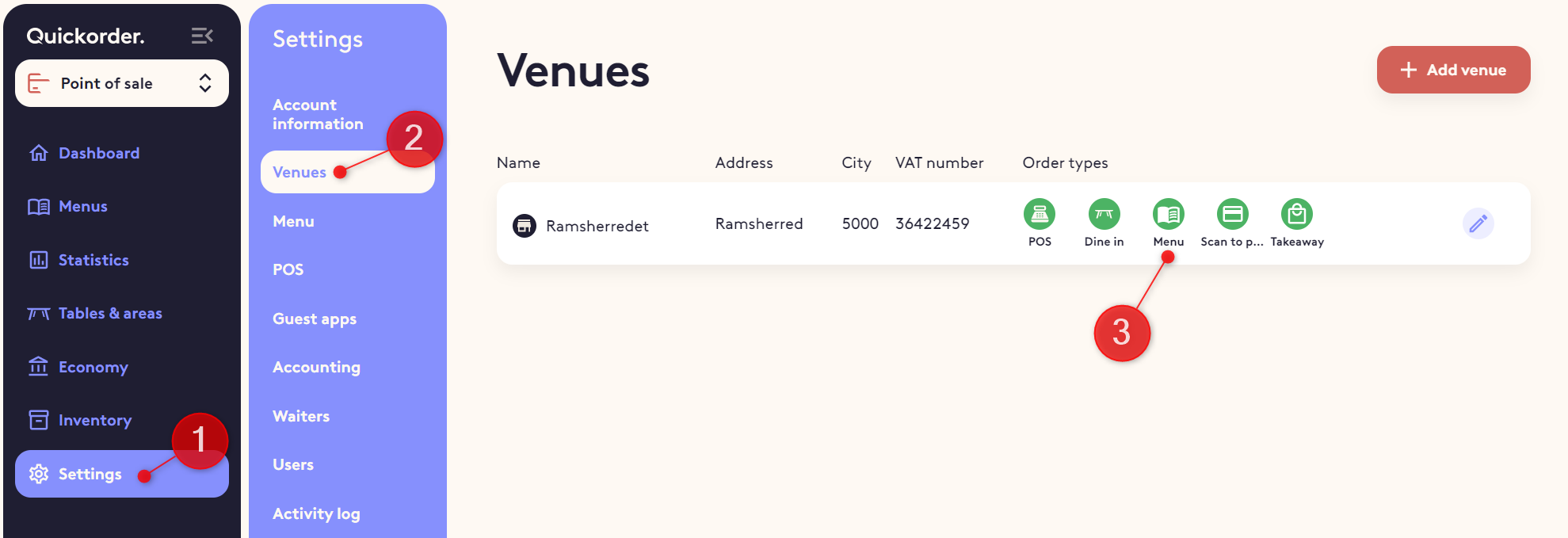Collapse the sidebar using the menu icon
This screenshot has height=538, width=1568.
pyautogui.click(x=202, y=36)
